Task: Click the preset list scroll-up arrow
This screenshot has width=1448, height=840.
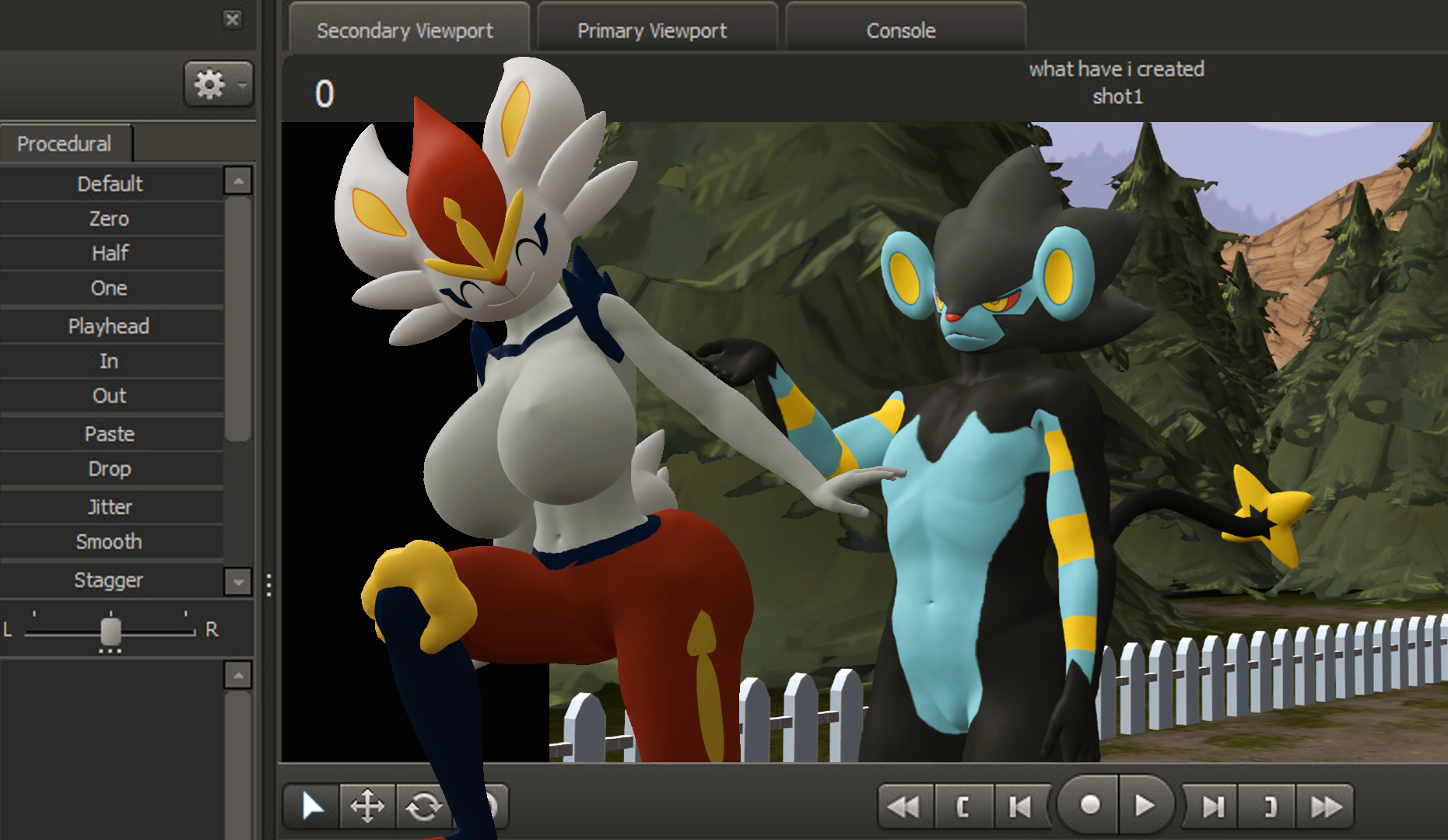Action: click(238, 180)
